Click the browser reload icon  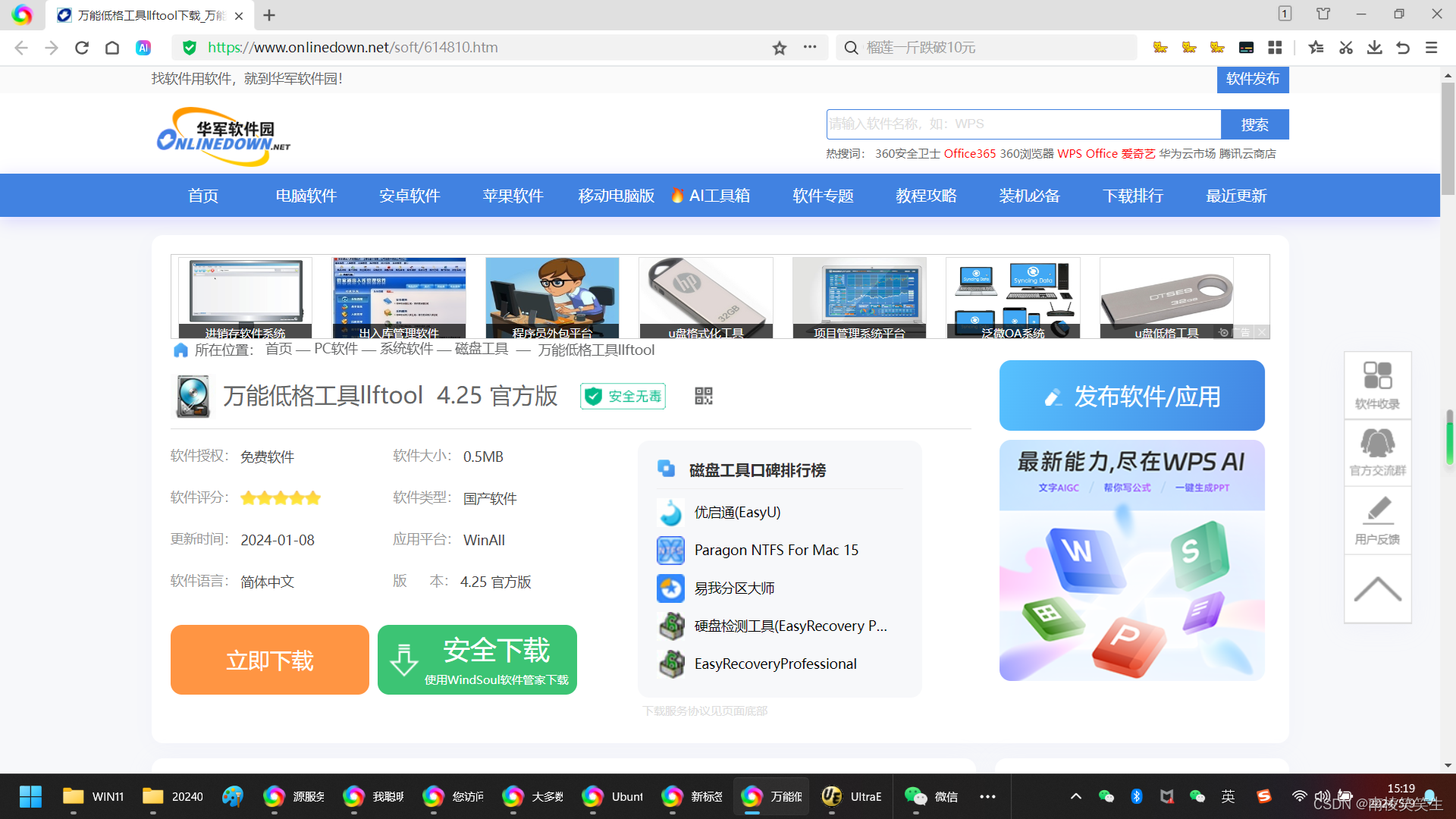(x=82, y=48)
